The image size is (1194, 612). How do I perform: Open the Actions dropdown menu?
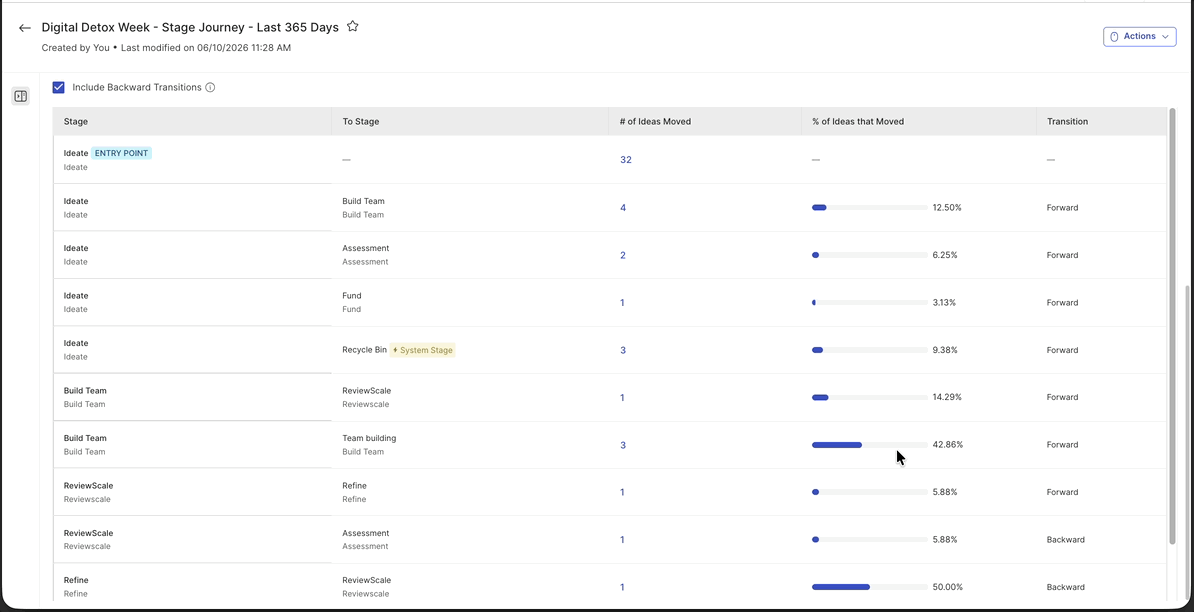point(1139,37)
